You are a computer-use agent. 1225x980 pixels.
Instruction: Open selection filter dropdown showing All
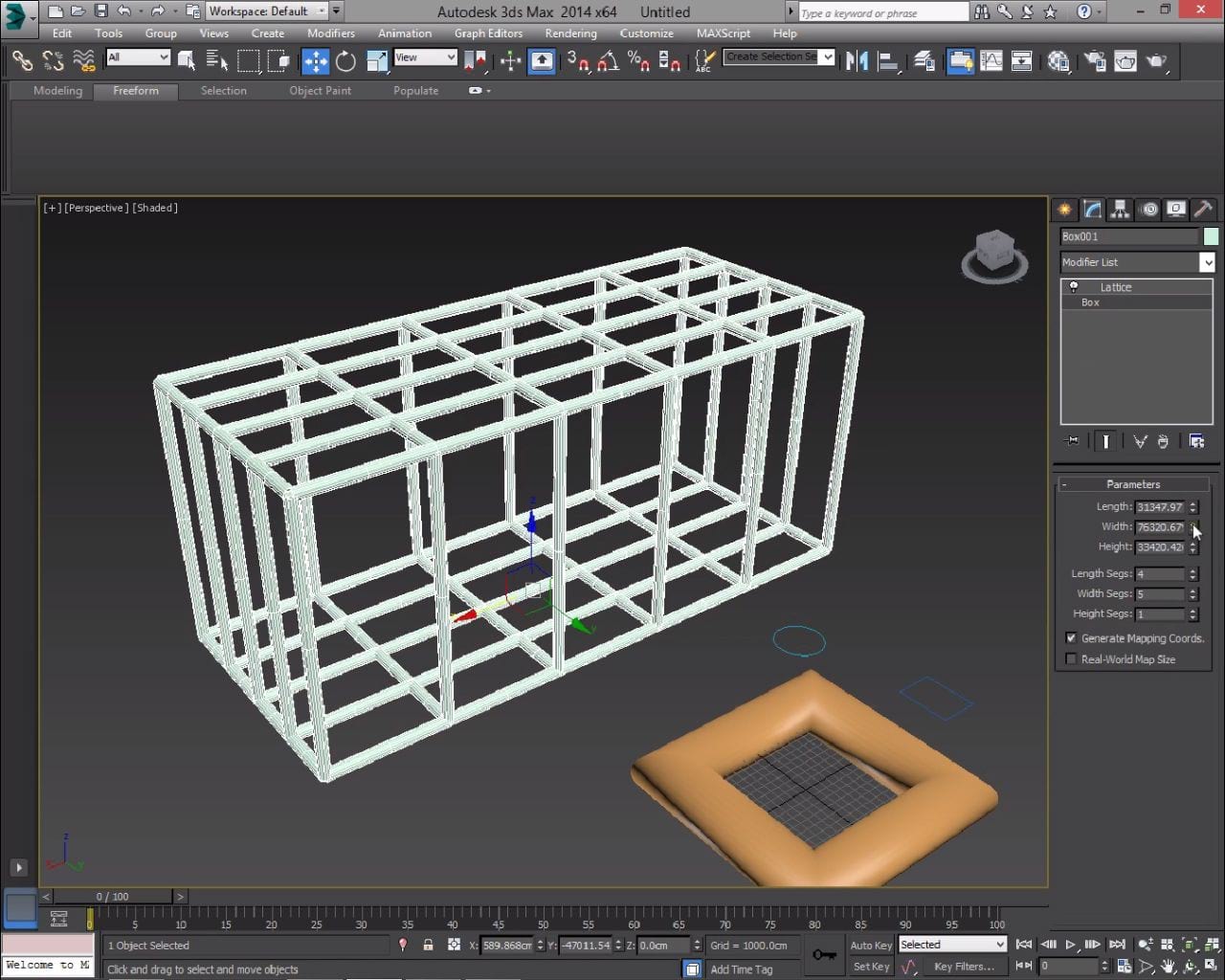pos(138,57)
